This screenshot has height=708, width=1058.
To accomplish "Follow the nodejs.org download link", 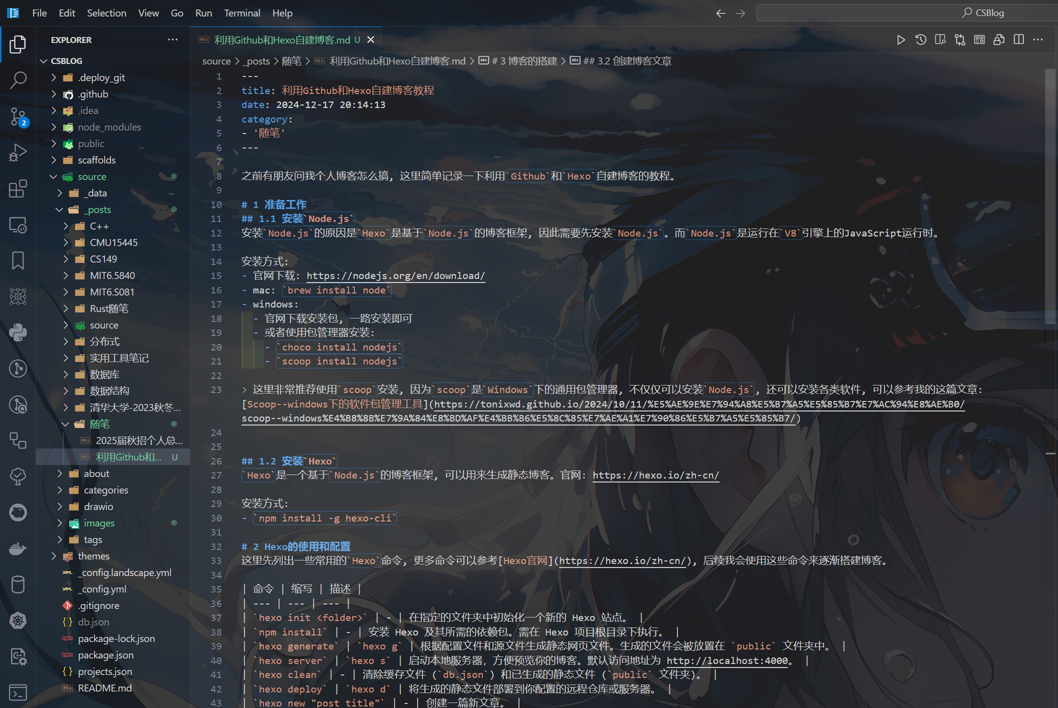I will [395, 275].
